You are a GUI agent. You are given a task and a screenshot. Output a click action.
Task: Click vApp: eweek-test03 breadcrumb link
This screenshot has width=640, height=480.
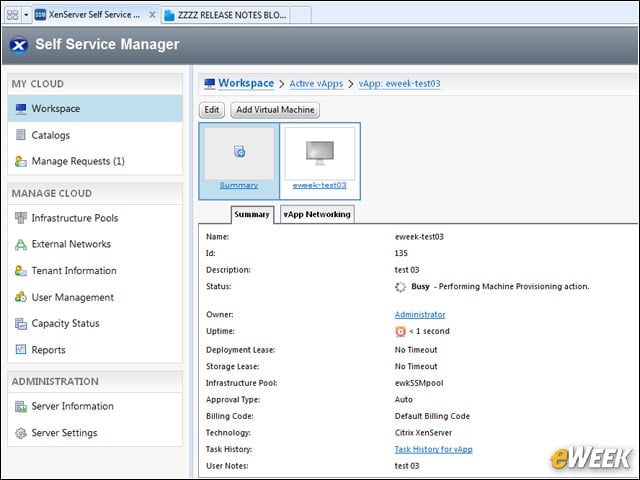pyautogui.click(x=399, y=84)
